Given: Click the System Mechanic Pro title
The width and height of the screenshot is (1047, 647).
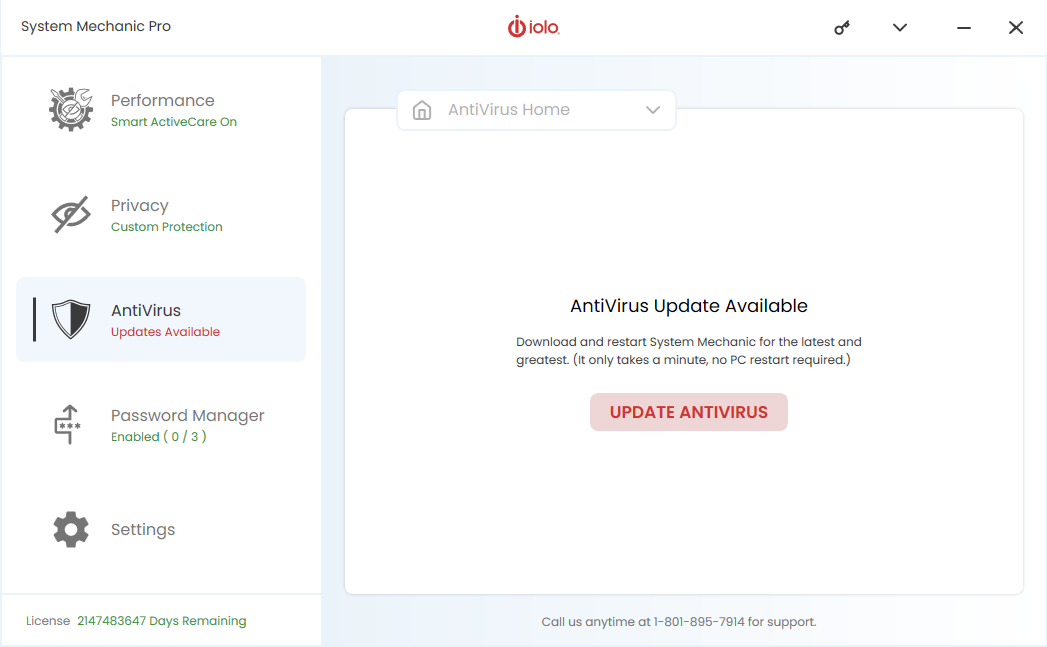Looking at the screenshot, I should pos(95,26).
